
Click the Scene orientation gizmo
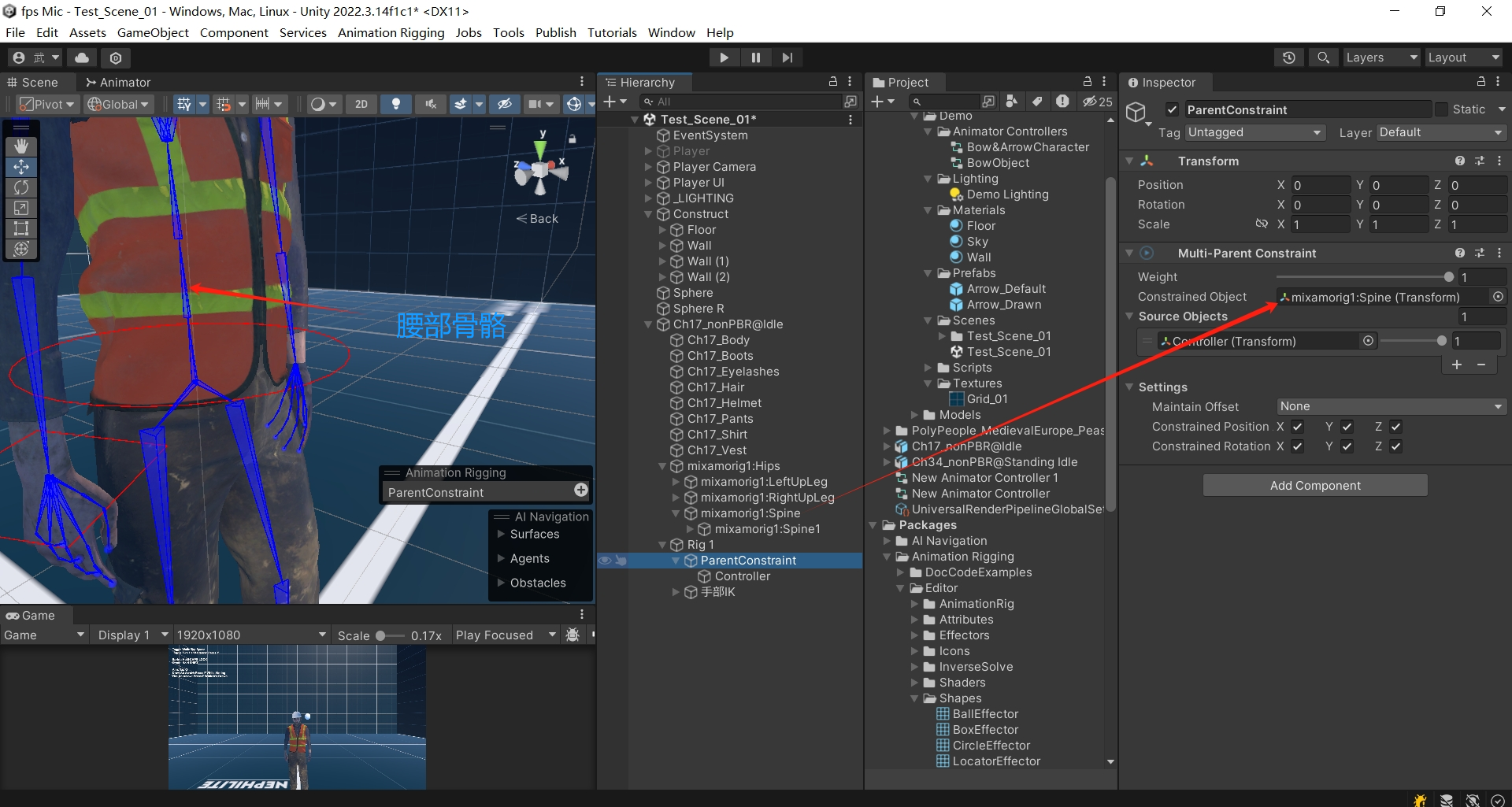[541, 171]
